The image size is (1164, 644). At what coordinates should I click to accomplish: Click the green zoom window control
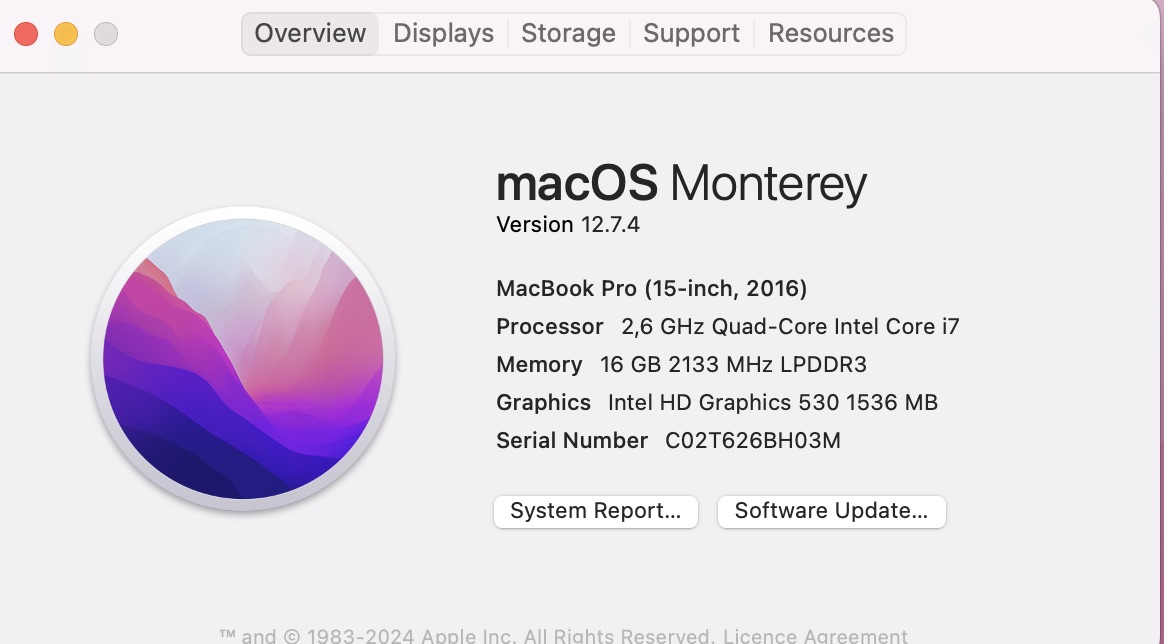pyautogui.click(x=106, y=33)
